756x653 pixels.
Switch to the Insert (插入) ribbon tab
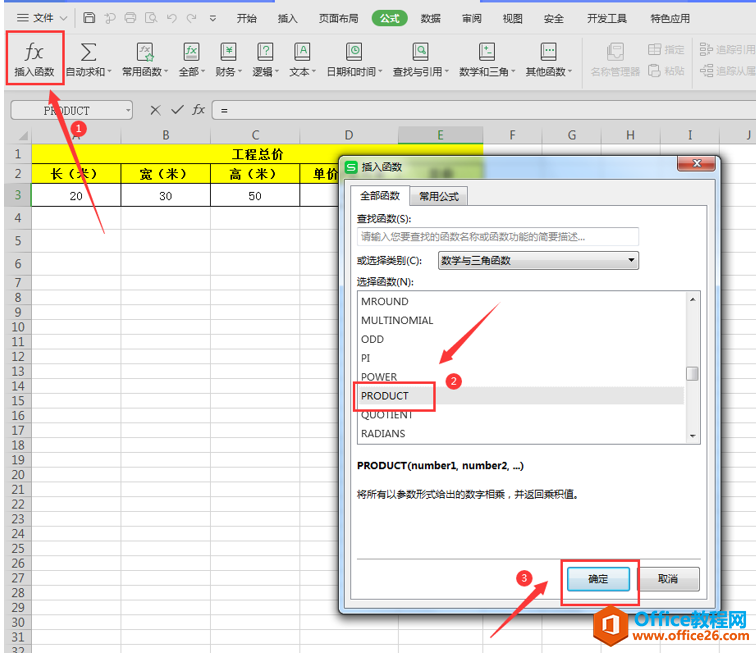point(287,18)
